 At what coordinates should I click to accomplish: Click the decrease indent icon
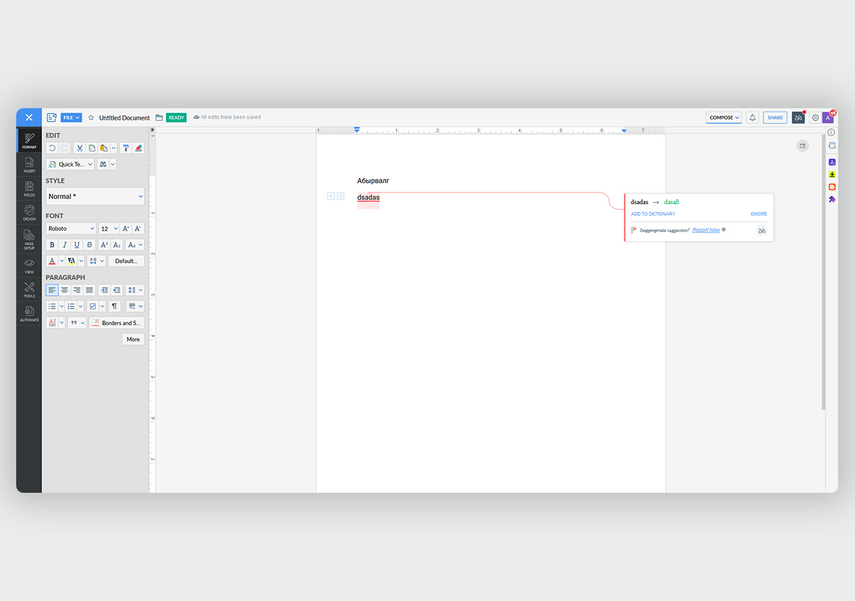coord(116,290)
